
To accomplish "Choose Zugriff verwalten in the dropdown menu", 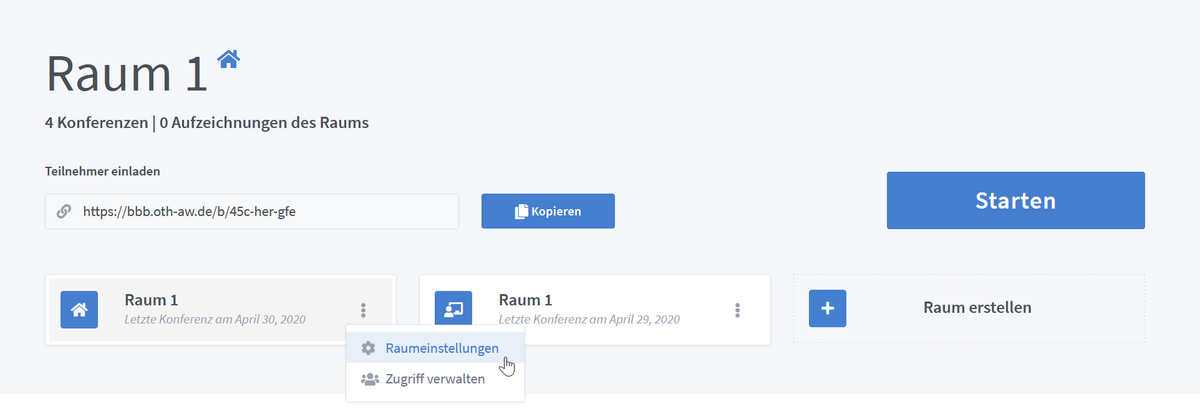I will [x=435, y=379].
